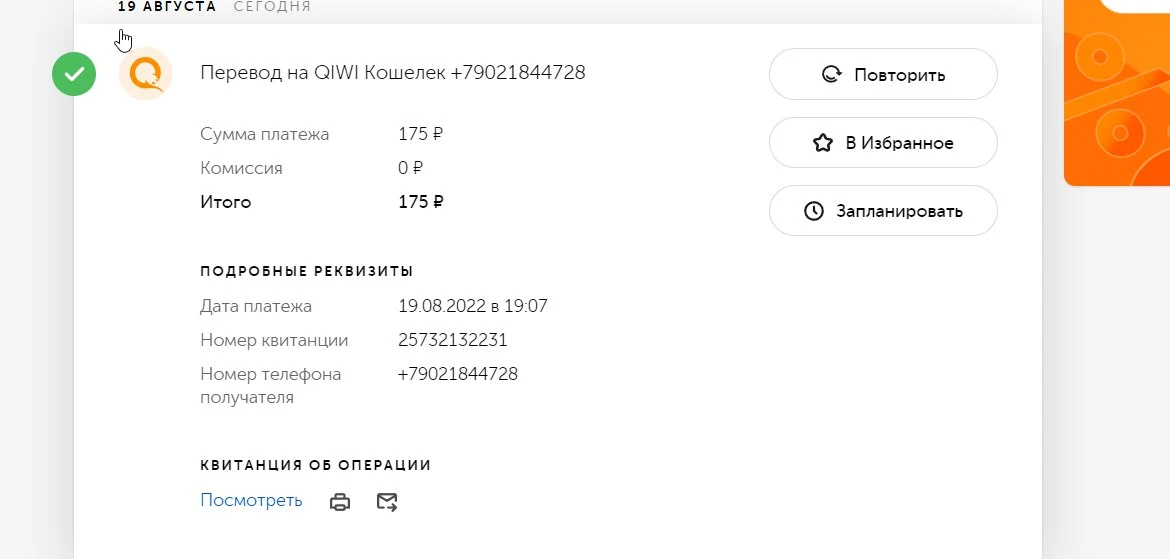The width and height of the screenshot is (1170, 559).
Task: Click the СЕГОДНЯ label
Action: click(x=272, y=7)
